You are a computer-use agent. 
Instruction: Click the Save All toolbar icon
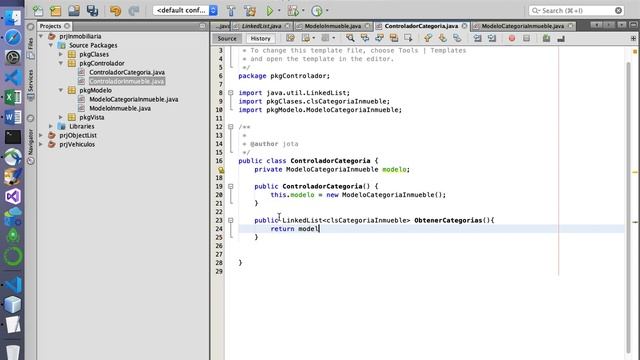pyautogui.click(x=92, y=11)
